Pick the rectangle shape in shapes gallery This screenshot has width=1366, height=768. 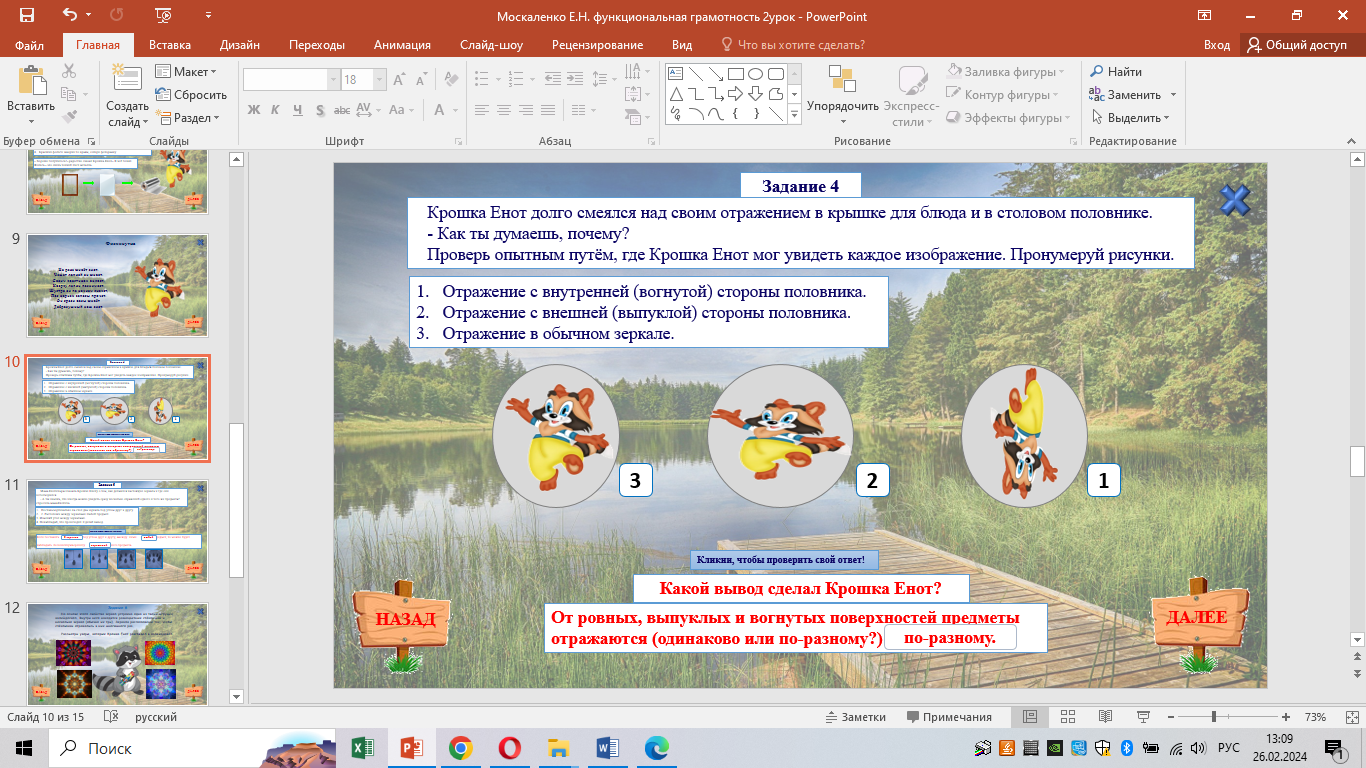click(x=735, y=73)
